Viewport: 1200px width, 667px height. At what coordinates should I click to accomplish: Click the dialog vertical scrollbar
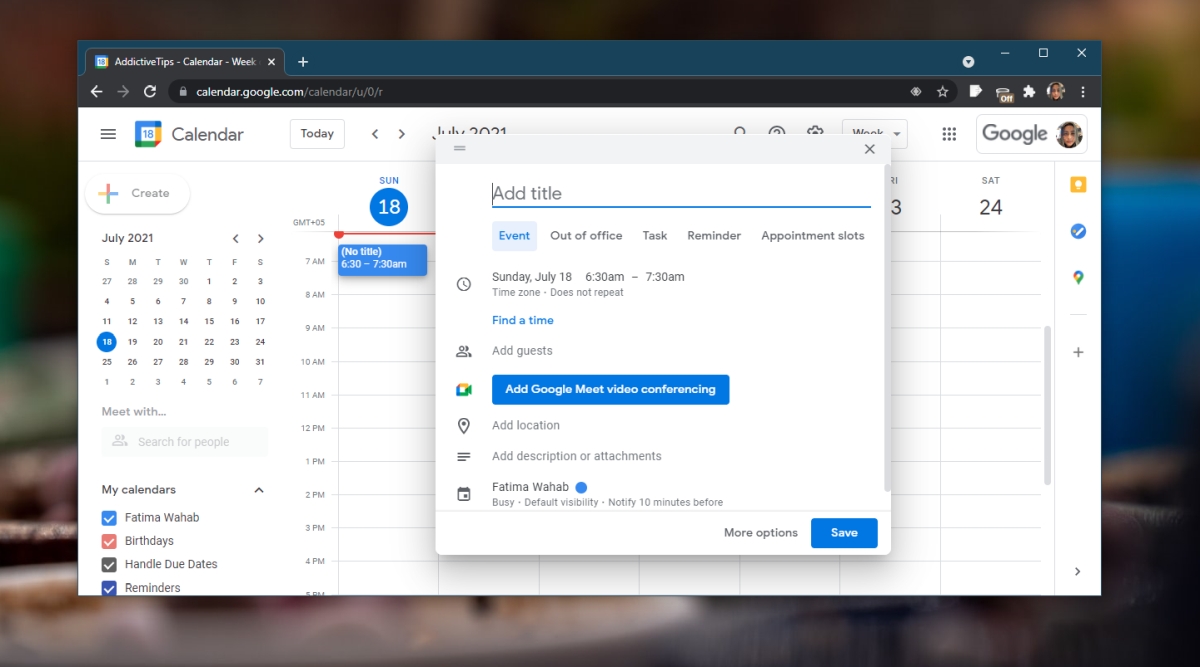(x=886, y=328)
